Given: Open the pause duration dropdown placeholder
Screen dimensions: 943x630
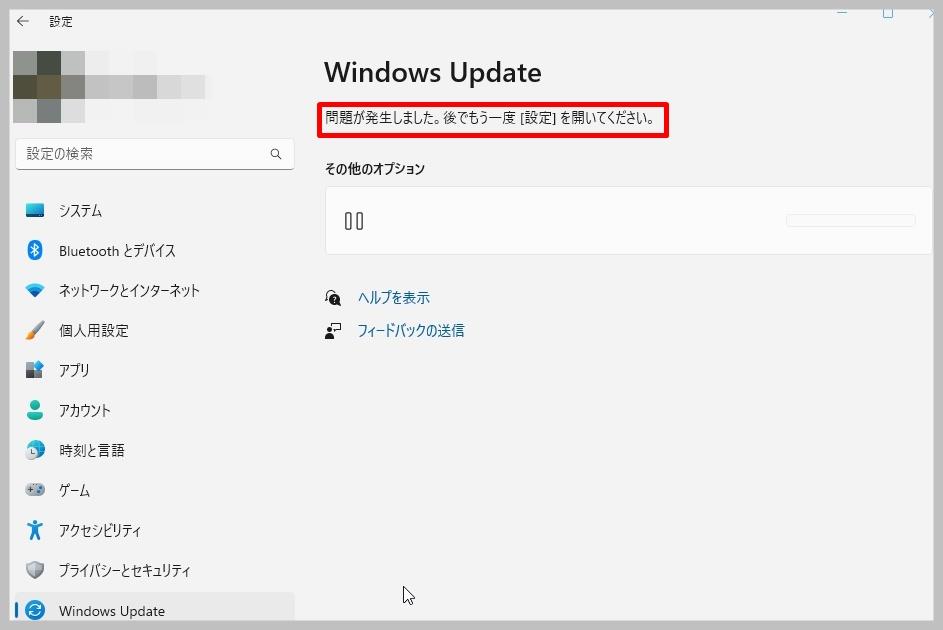Looking at the screenshot, I should [x=850, y=221].
